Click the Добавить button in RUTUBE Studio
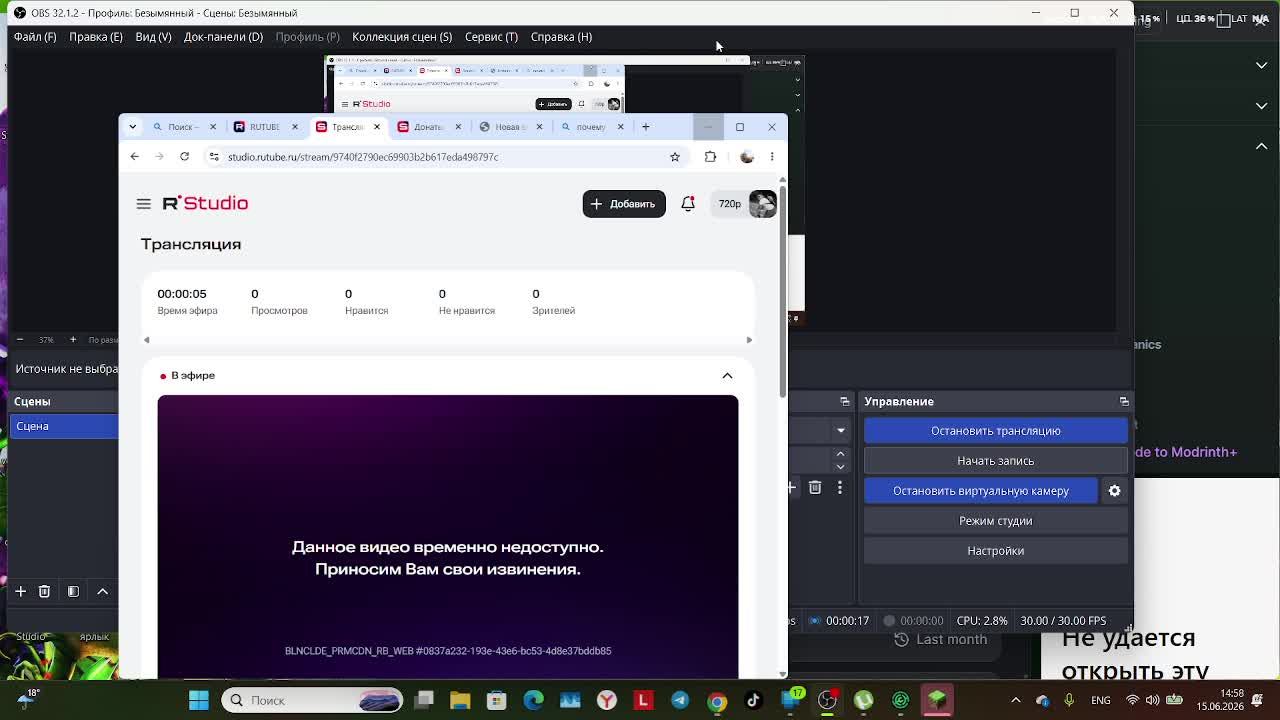1280x720 pixels. click(x=624, y=204)
